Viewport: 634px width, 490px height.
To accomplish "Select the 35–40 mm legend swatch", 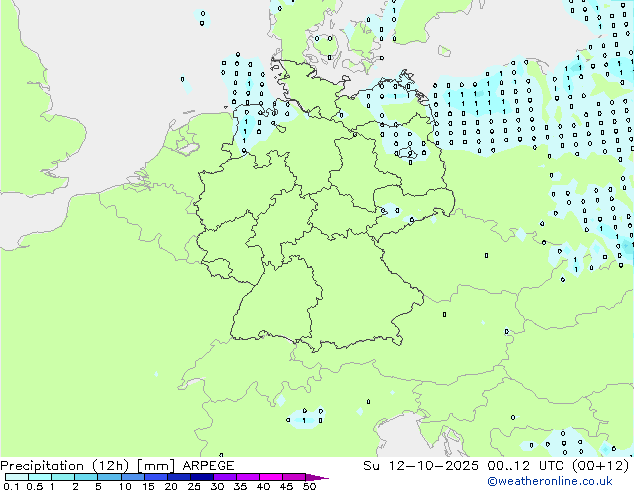I will pos(248,477).
